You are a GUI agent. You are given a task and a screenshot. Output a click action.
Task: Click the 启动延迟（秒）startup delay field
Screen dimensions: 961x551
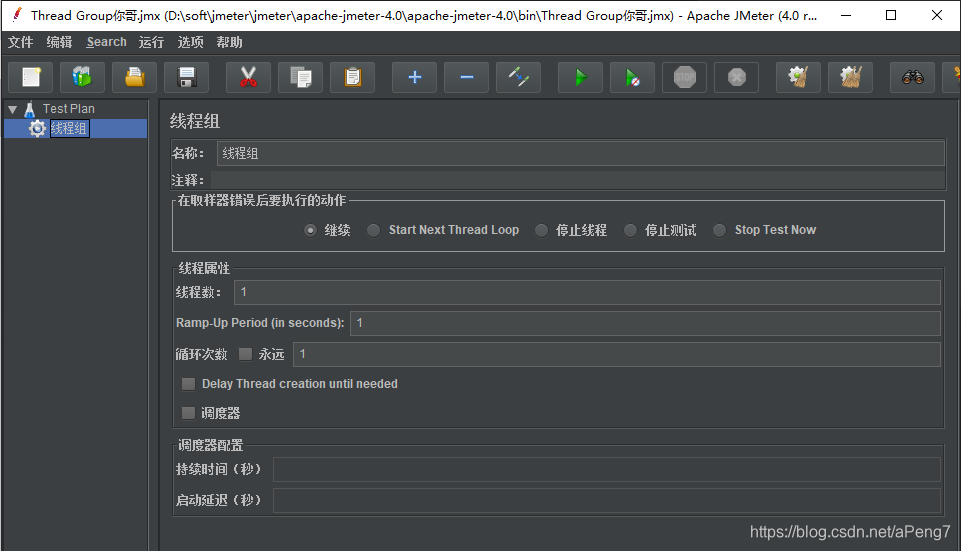[607, 501]
